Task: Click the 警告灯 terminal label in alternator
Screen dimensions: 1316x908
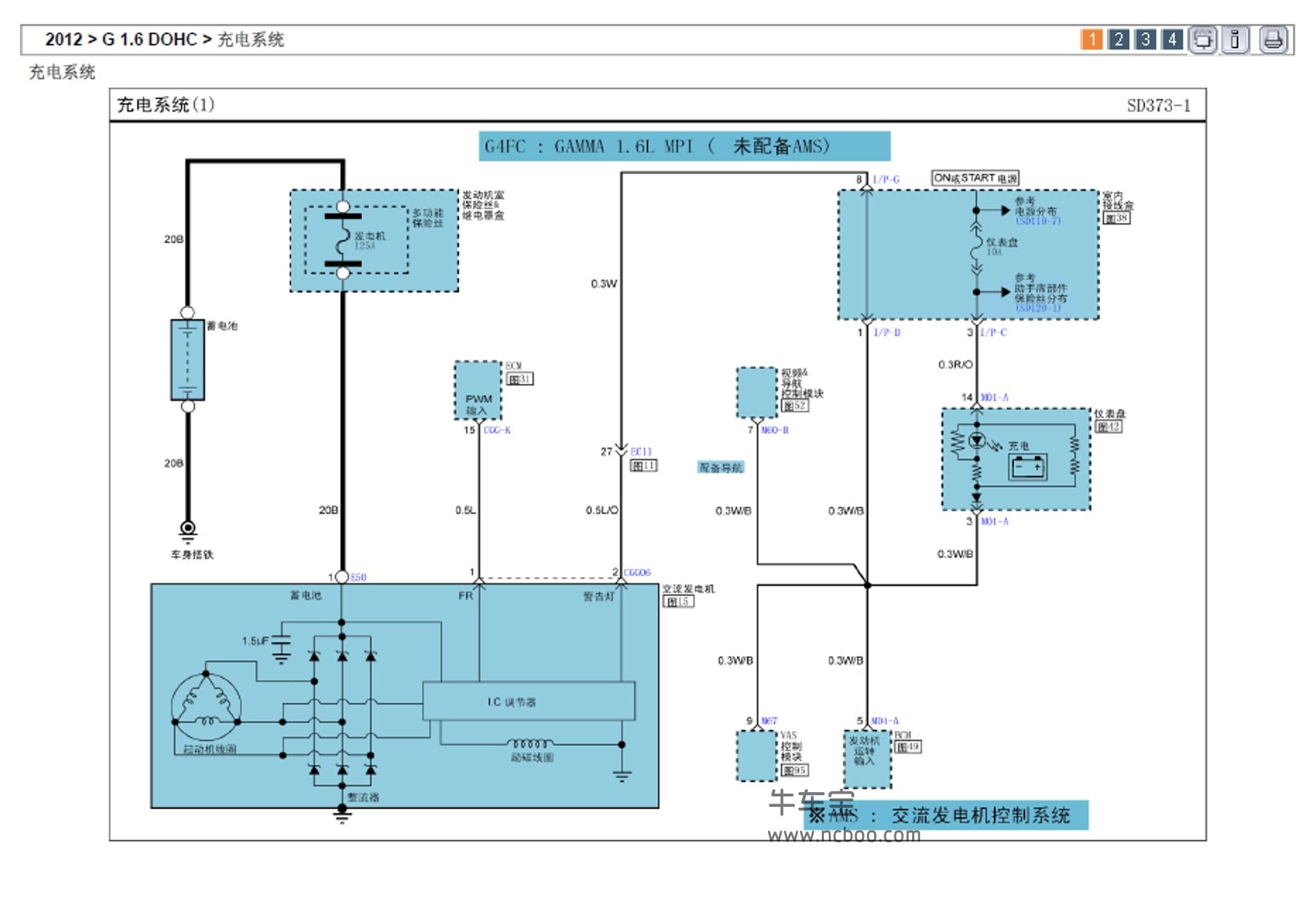Action: coord(598,597)
